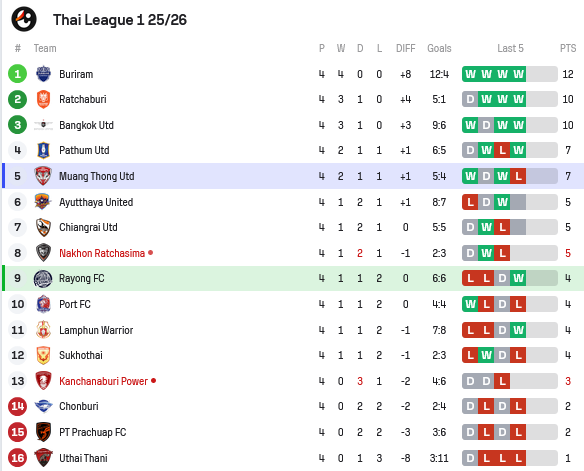
Task: Open the PT Prachuap FC badge
Action: click(43, 432)
